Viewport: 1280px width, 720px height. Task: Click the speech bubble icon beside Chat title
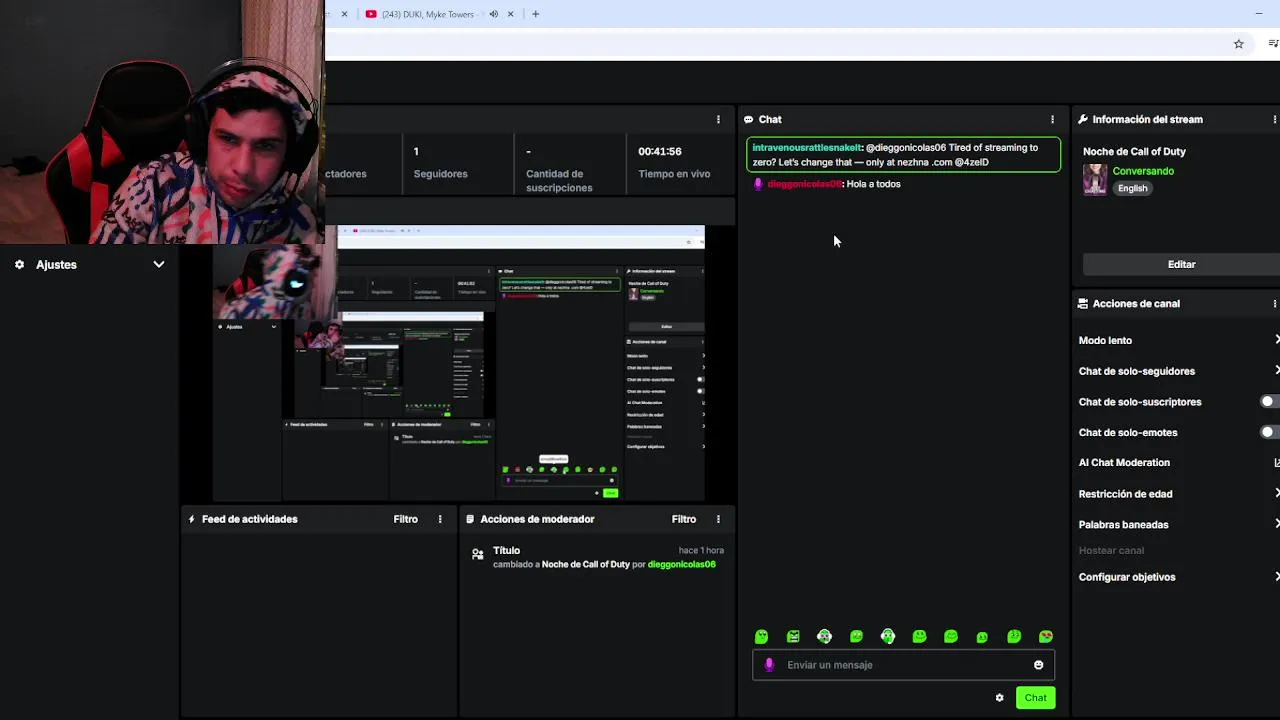tap(748, 119)
